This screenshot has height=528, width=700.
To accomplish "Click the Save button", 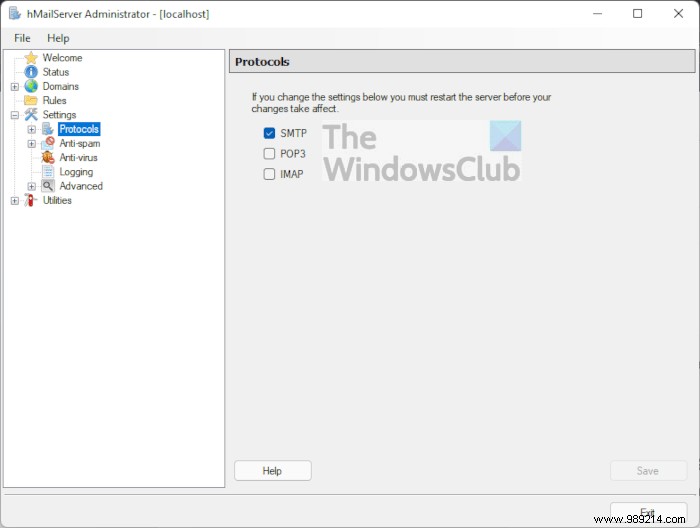I will [x=648, y=470].
